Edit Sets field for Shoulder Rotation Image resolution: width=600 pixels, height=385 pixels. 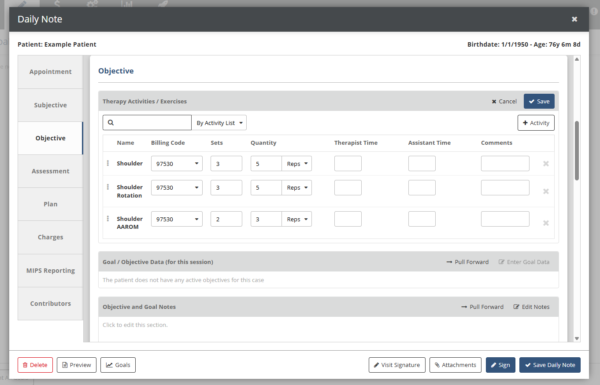pos(226,188)
